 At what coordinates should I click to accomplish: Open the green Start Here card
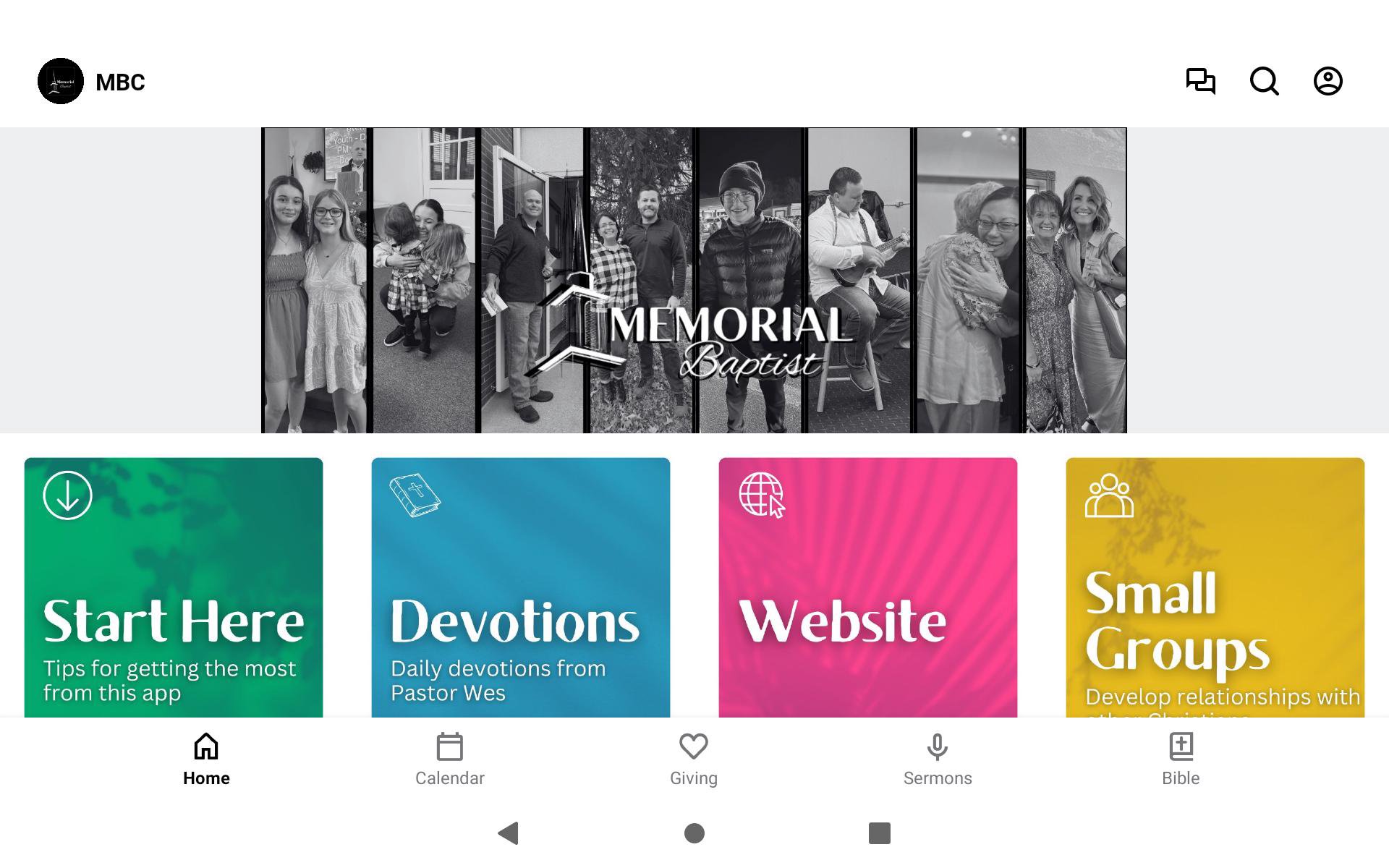(x=174, y=587)
